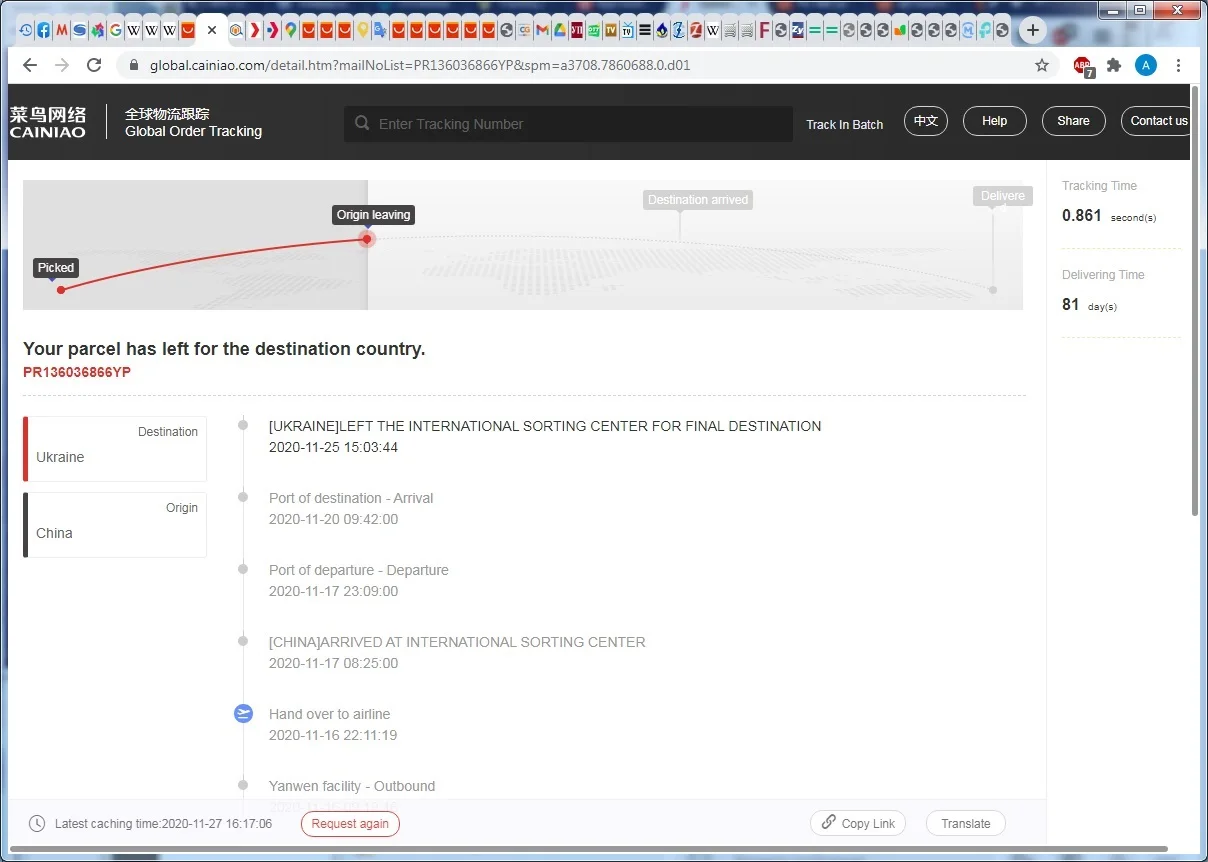Screen dimensions: 1208x862
Task: Open the Help button
Action: click(994, 121)
